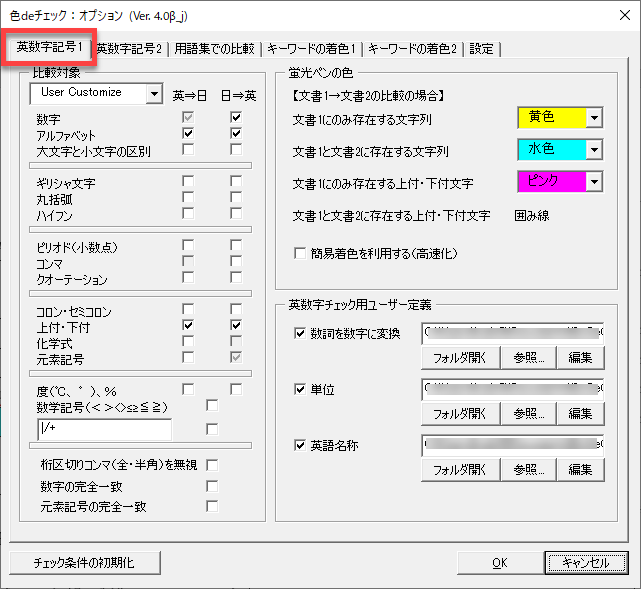Check 桁区切りコンマ(全・半角)を無視 option

212,465
